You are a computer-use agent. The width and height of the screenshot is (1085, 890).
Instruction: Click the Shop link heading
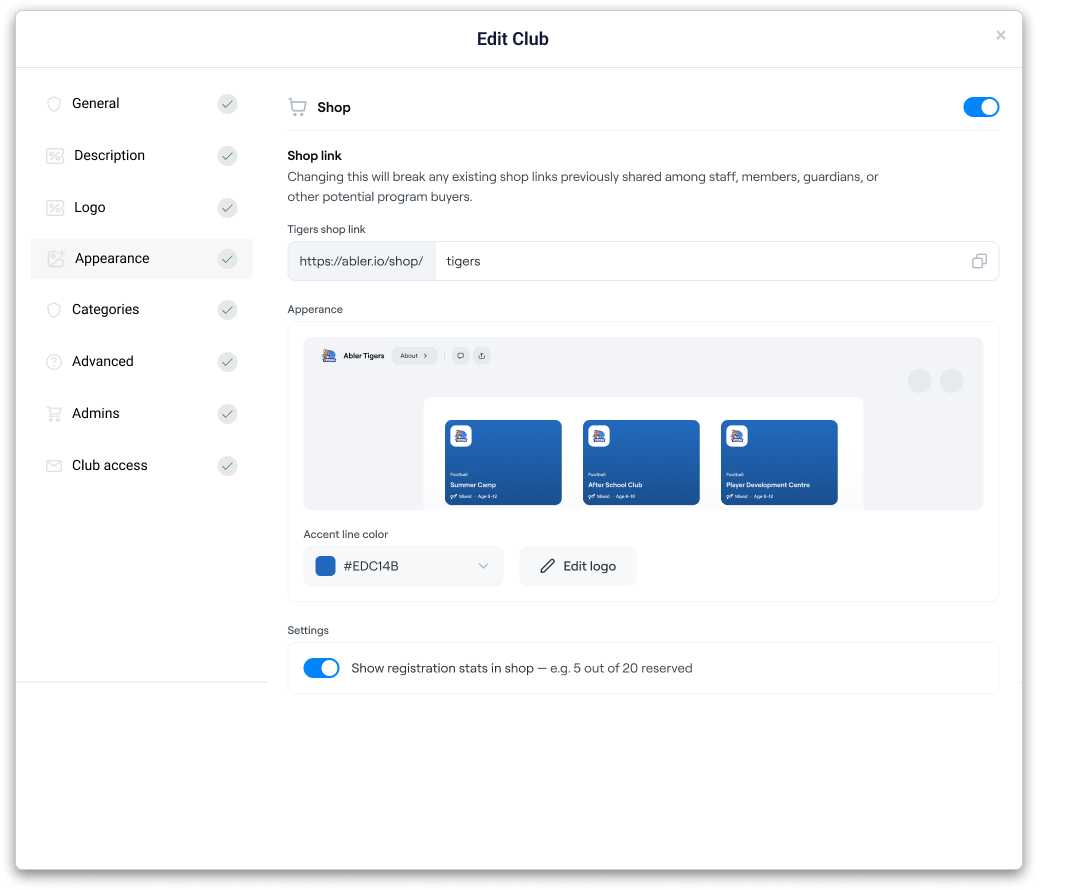pos(315,156)
